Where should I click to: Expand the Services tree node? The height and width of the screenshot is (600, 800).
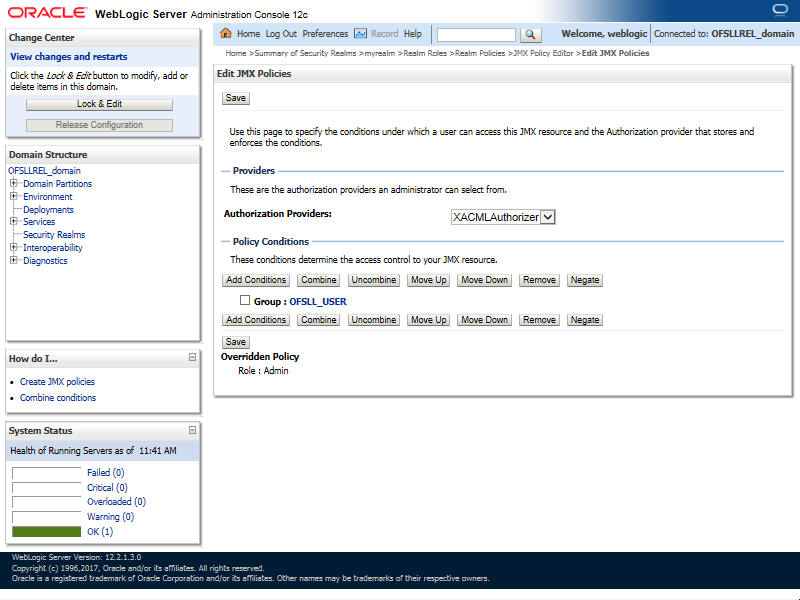[x=14, y=221]
